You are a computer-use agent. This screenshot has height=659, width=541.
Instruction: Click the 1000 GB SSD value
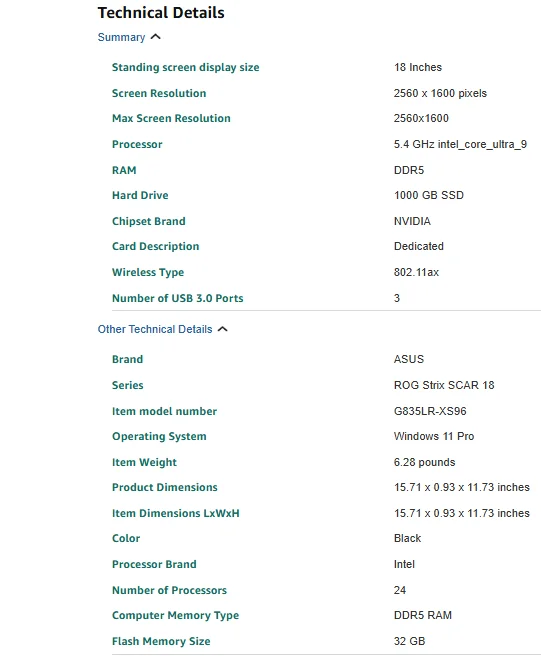pyautogui.click(x=429, y=195)
